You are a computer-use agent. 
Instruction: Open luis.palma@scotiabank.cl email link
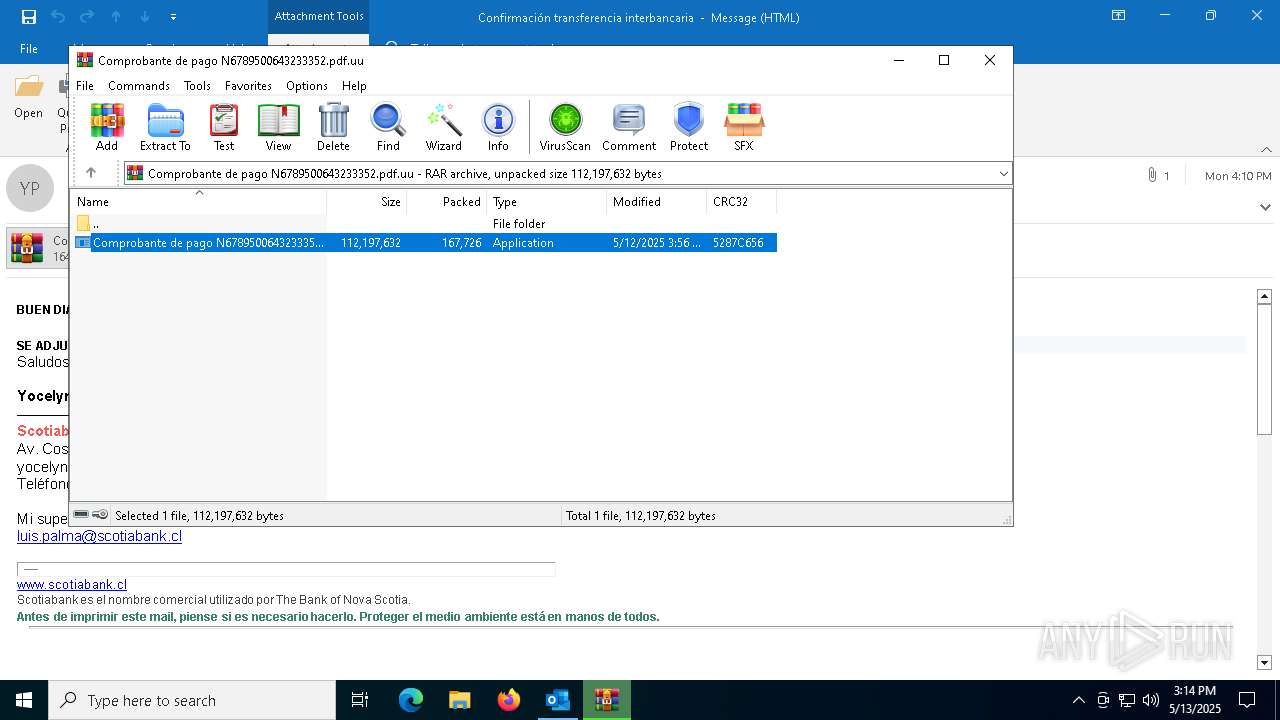point(99,536)
